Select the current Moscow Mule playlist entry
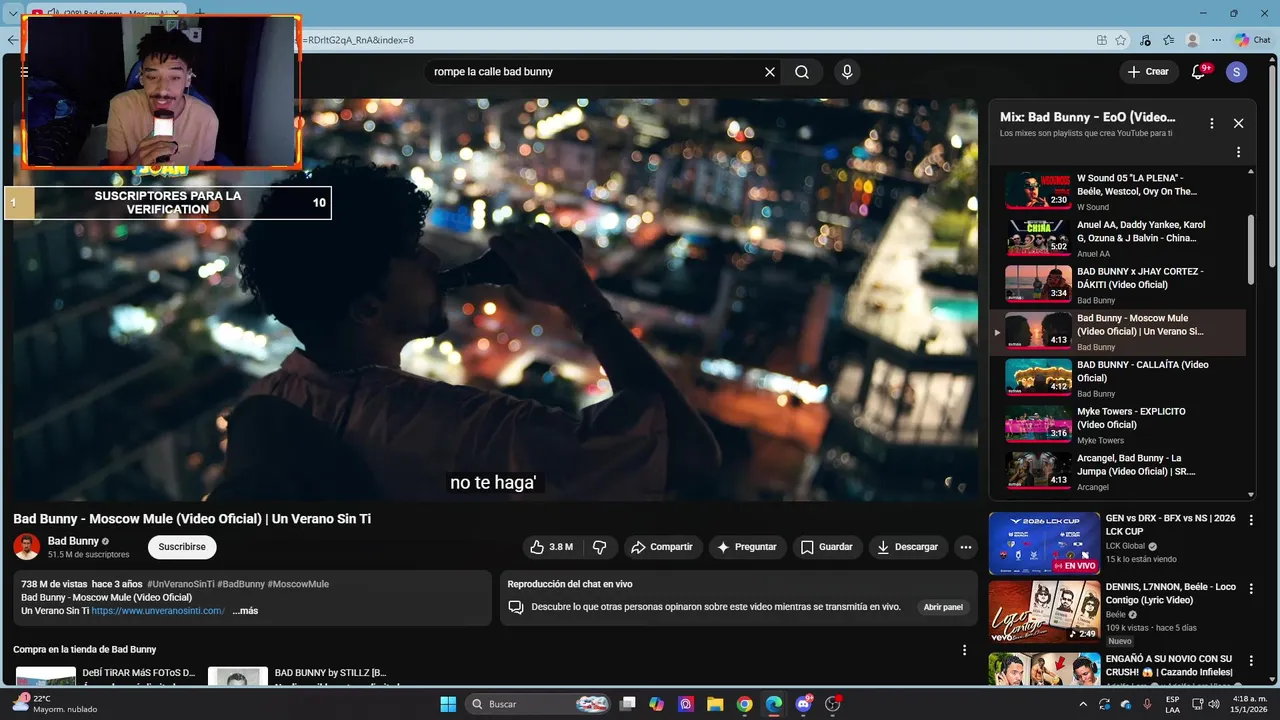This screenshot has height=720, width=1280. tap(1118, 332)
